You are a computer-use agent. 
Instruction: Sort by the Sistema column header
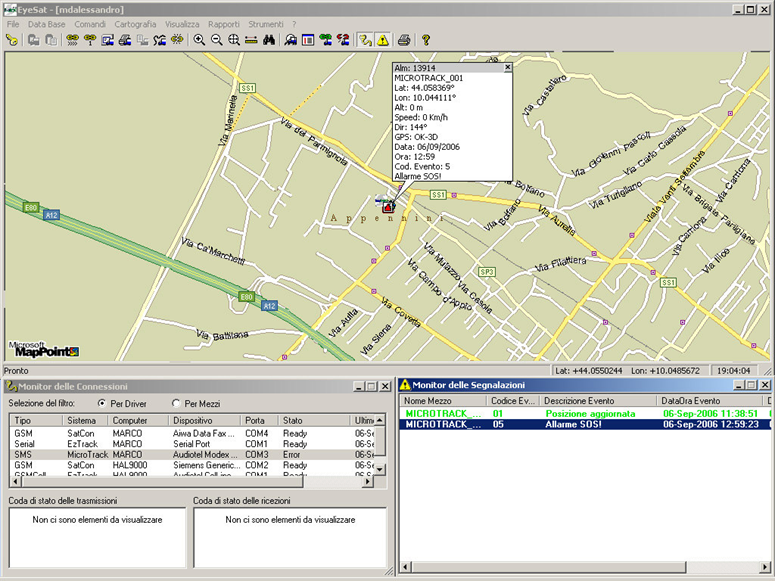click(85, 420)
